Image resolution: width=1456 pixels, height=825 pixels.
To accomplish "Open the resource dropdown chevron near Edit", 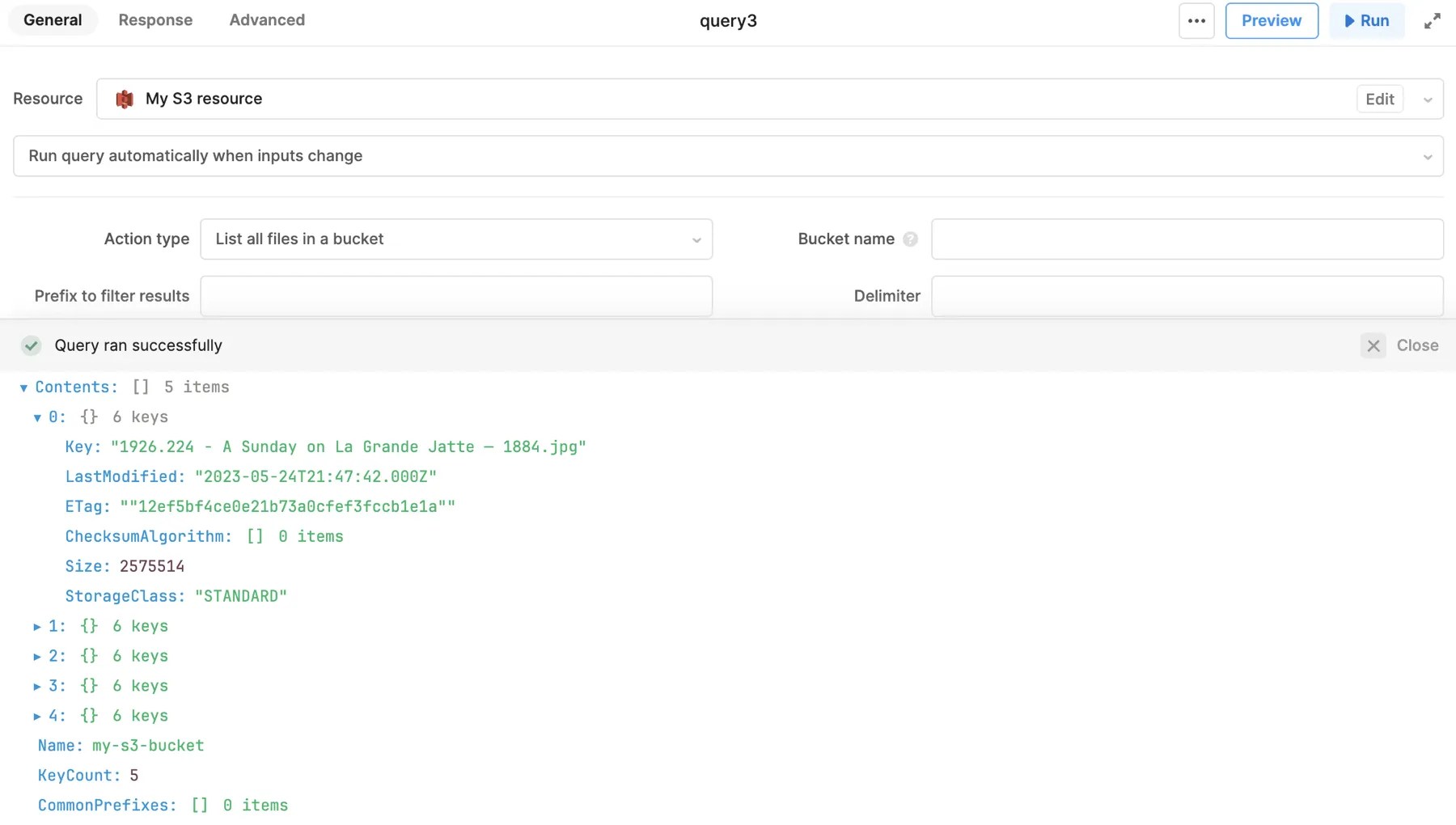I will coord(1427,99).
